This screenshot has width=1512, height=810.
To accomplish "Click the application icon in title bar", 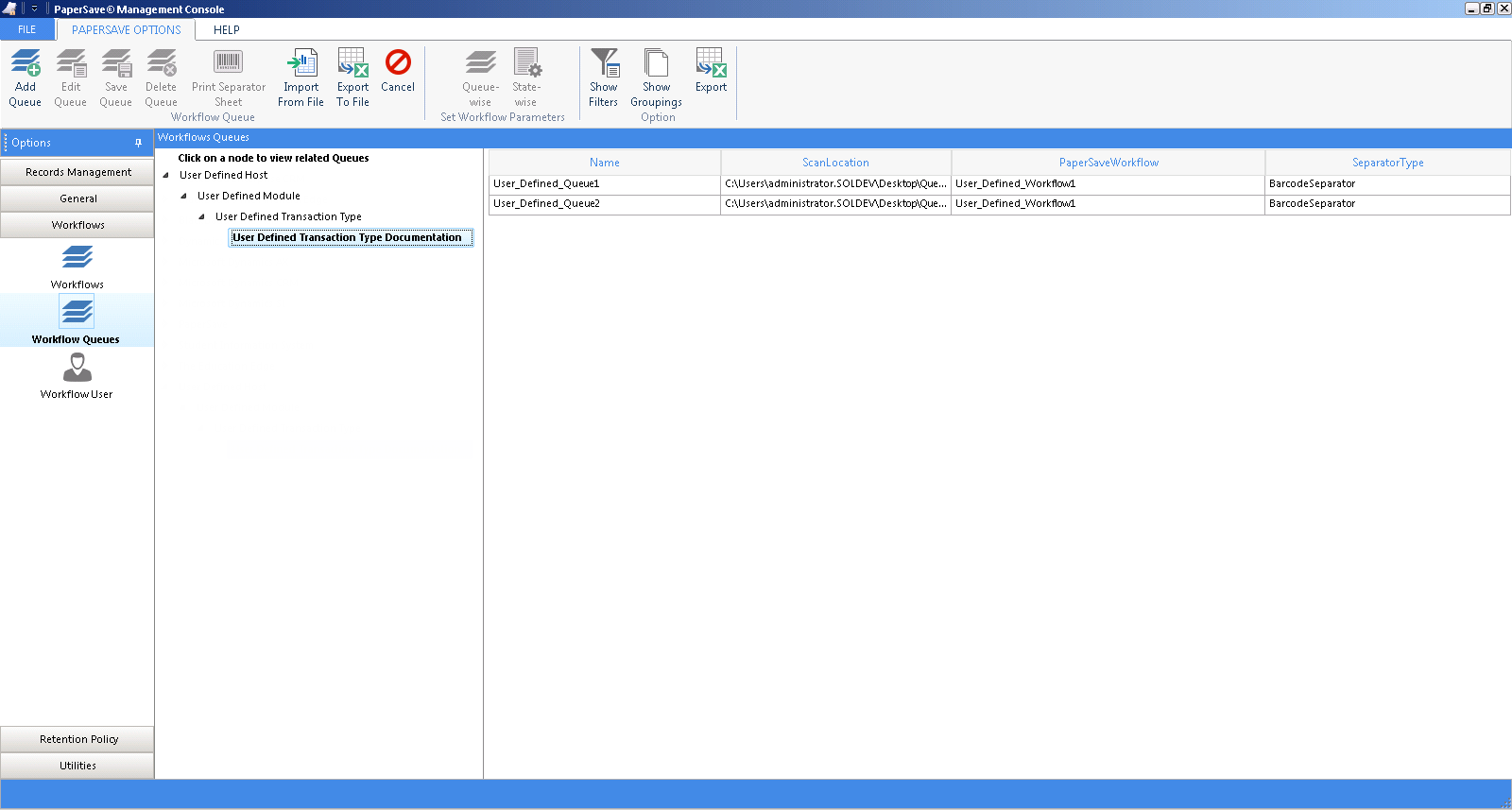I will (9, 9).
